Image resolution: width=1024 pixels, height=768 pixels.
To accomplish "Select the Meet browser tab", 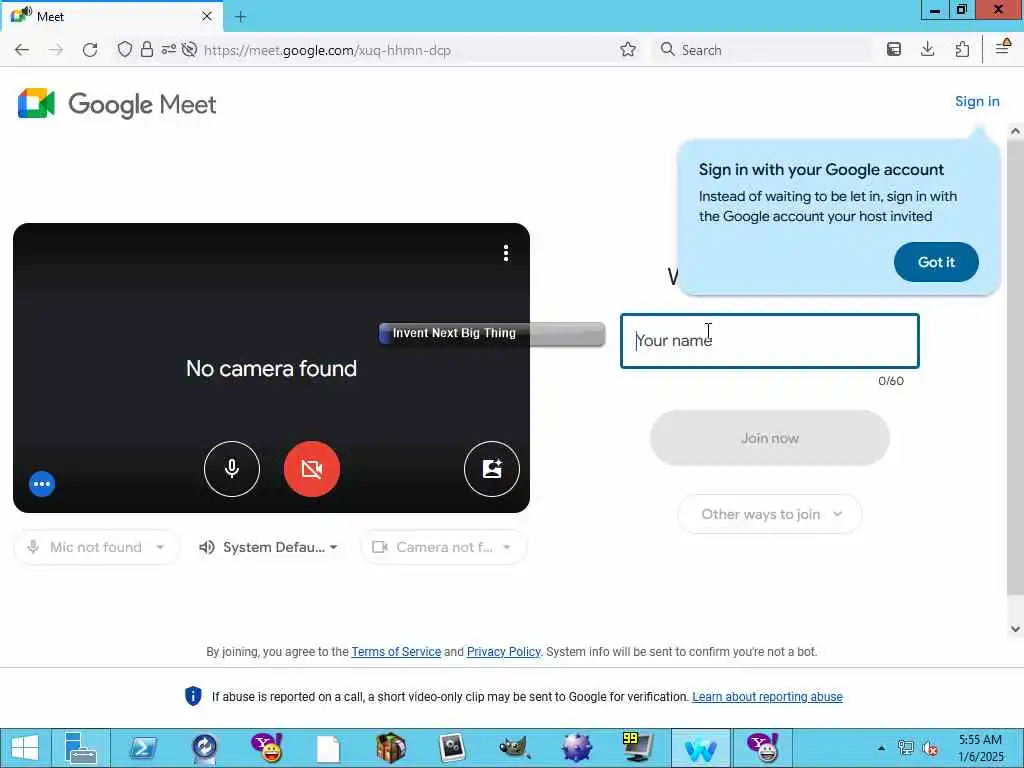I will pos(112,16).
